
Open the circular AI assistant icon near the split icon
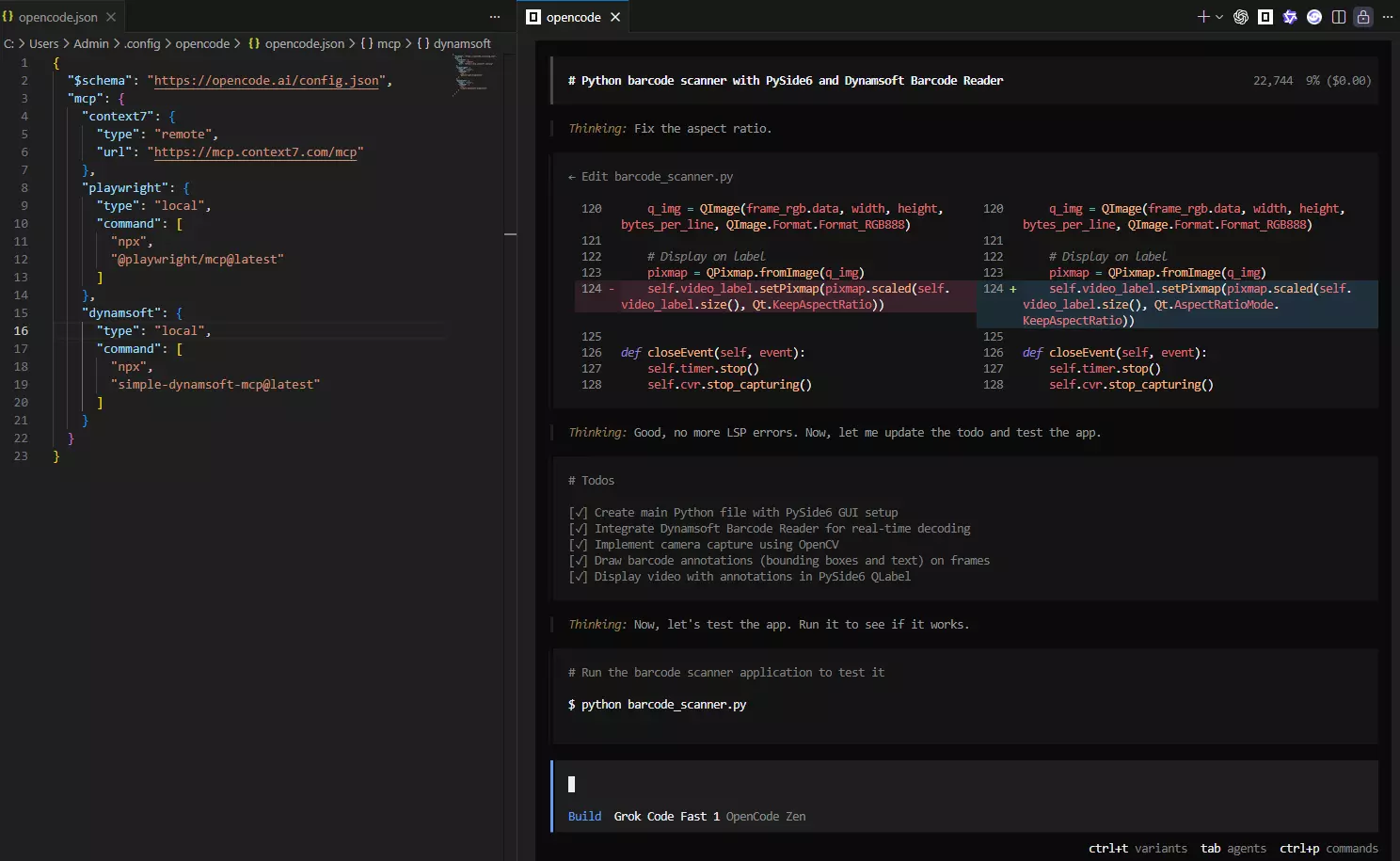[1313, 16]
